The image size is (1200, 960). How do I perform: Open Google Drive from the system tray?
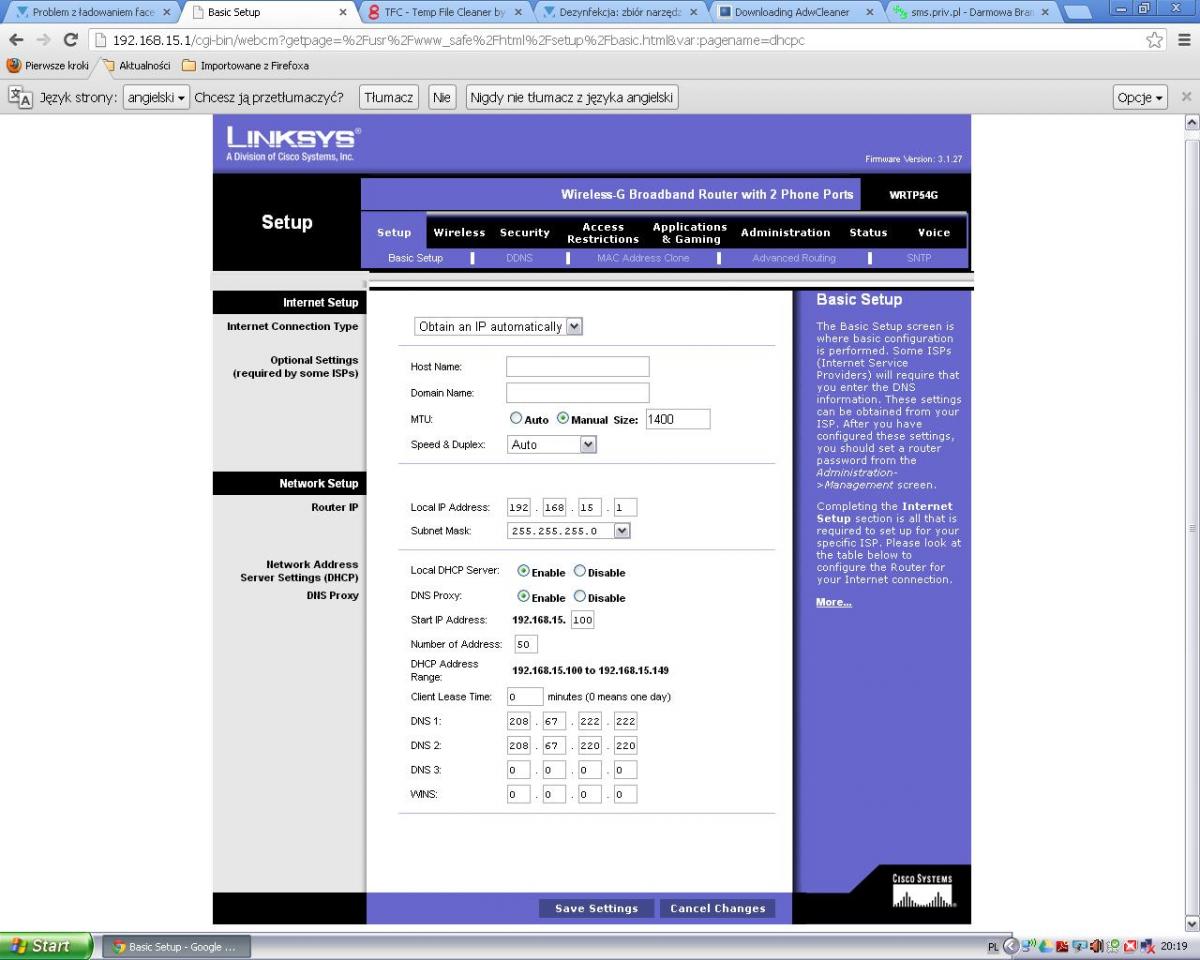click(1046, 946)
